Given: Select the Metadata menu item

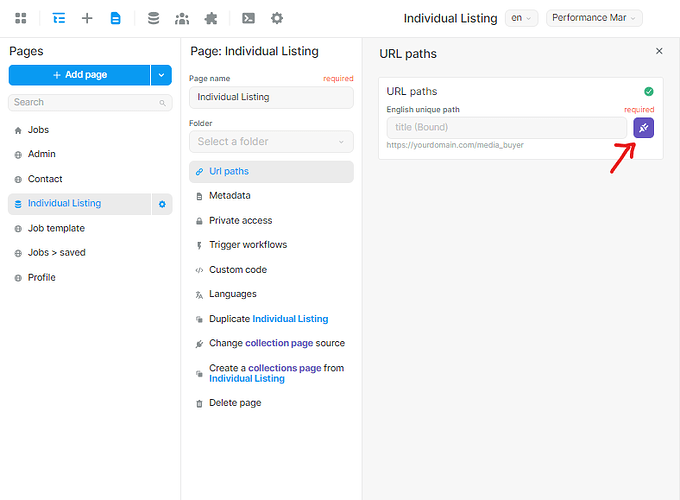Looking at the screenshot, I should [230, 196].
